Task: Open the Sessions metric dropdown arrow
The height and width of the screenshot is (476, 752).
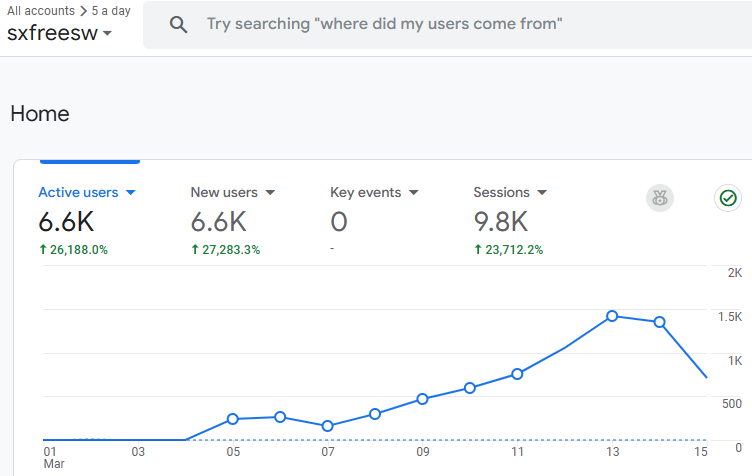Action: [542, 193]
